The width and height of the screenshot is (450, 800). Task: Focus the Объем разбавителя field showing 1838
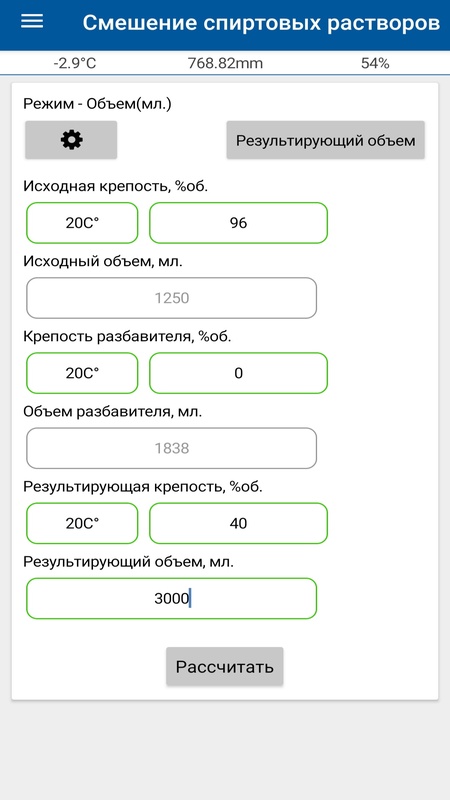click(x=171, y=448)
